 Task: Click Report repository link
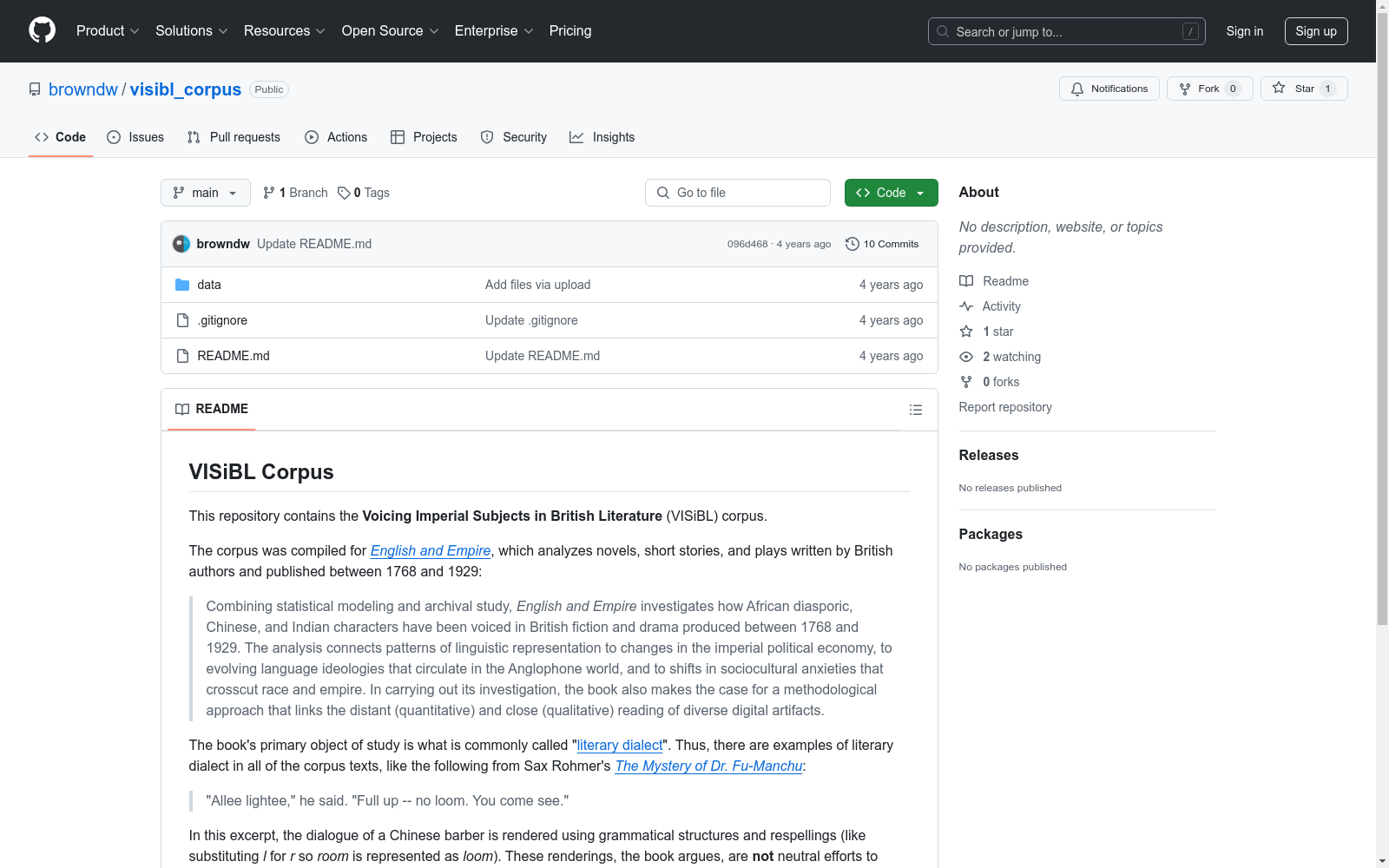[1005, 407]
